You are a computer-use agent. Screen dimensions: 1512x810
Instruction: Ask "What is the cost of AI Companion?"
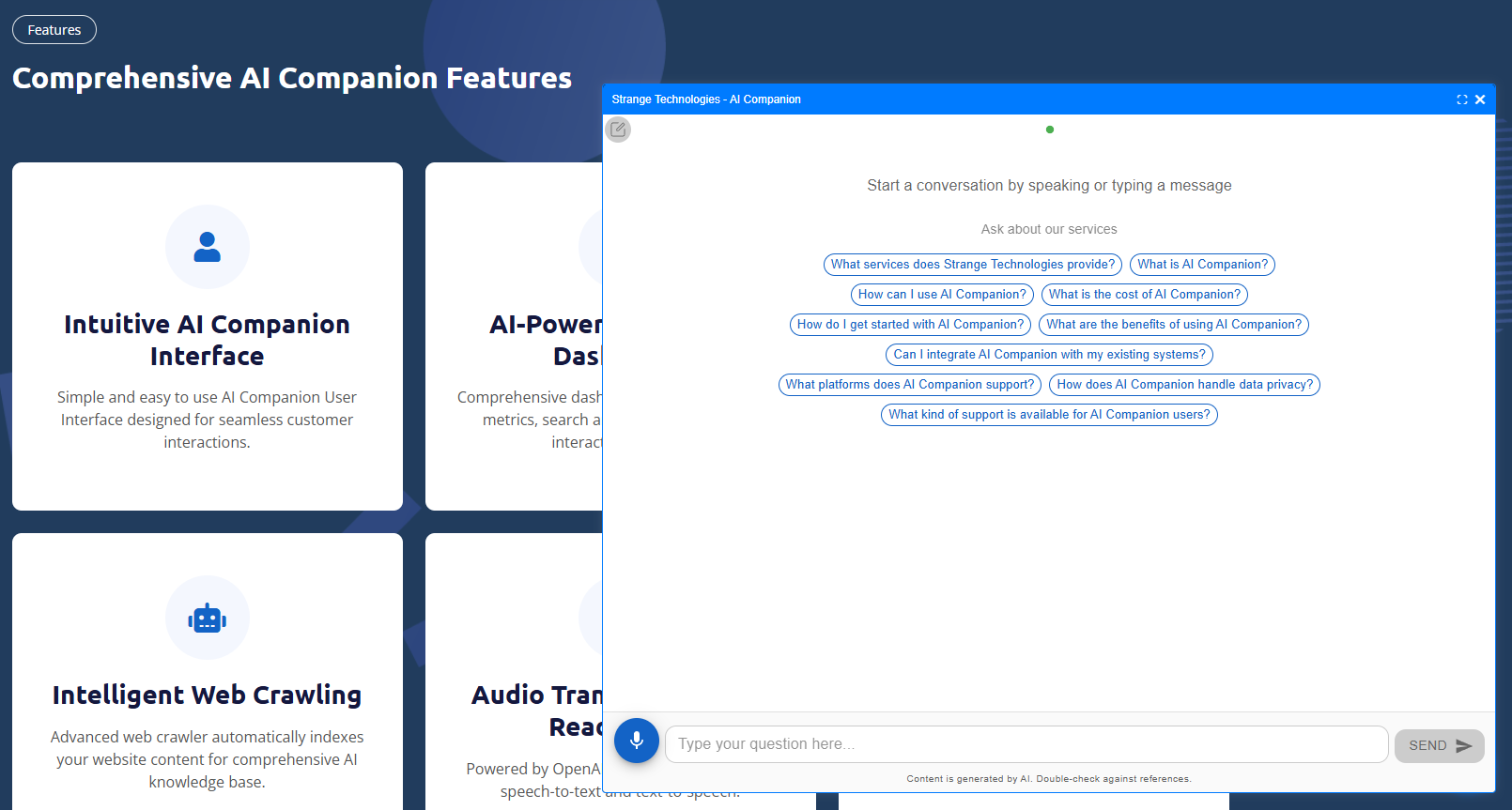(x=1144, y=295)
